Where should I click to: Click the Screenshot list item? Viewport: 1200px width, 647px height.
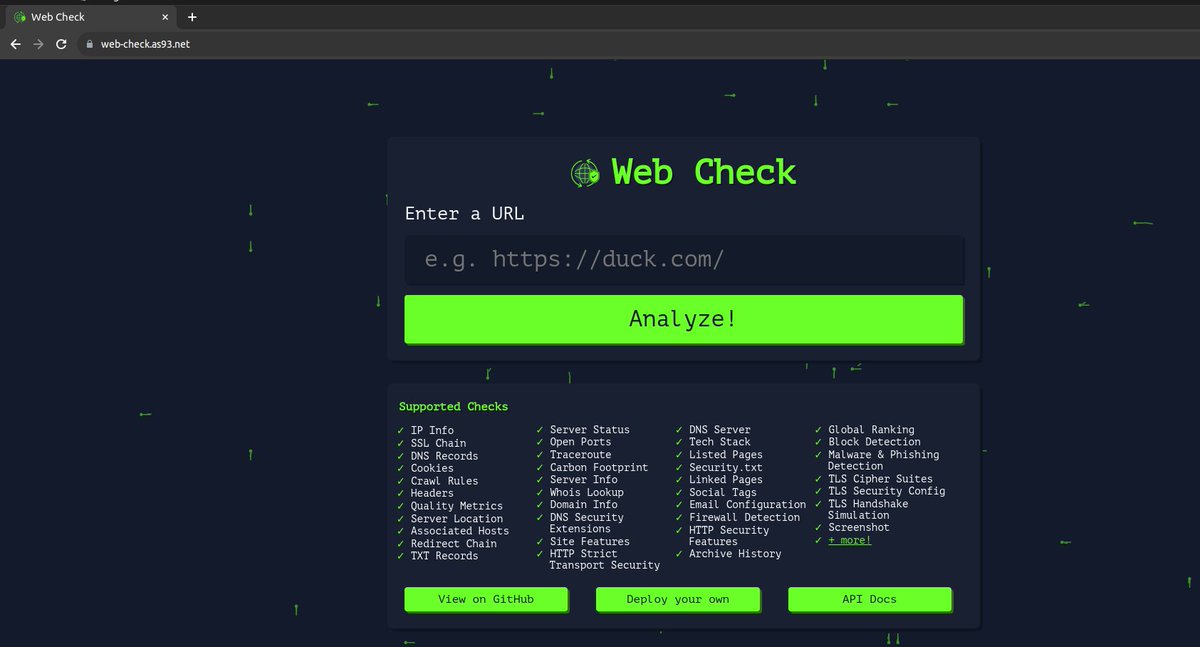pos(859,528)
